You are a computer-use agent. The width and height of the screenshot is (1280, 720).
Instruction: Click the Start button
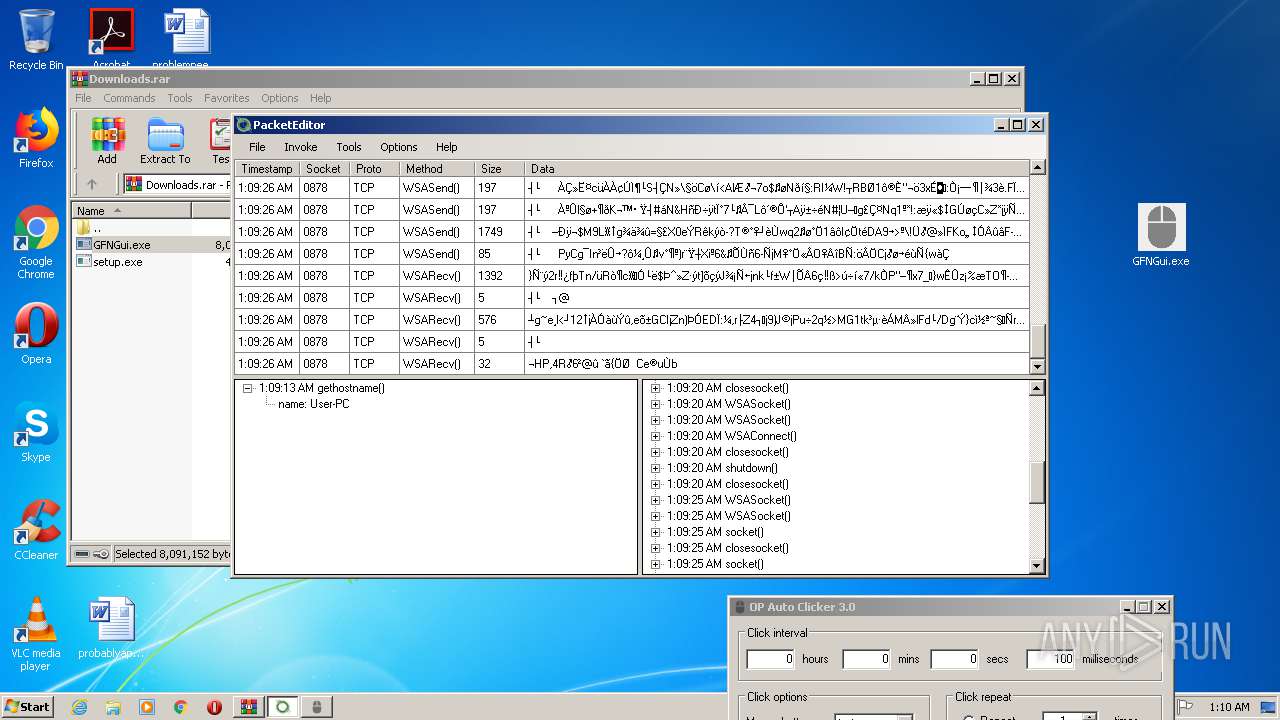[x=27, y=707]
